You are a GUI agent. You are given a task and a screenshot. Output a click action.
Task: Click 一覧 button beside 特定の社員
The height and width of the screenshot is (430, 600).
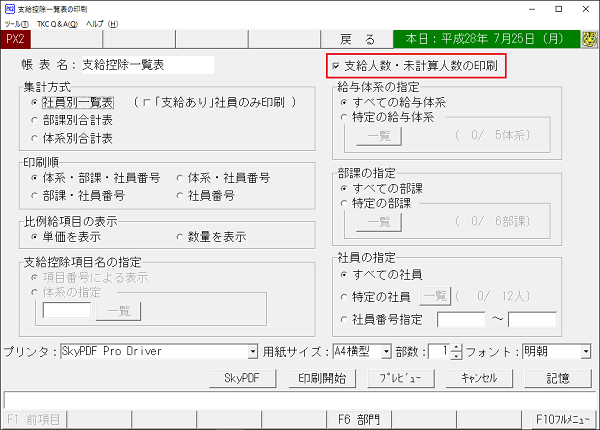(435, 296)
